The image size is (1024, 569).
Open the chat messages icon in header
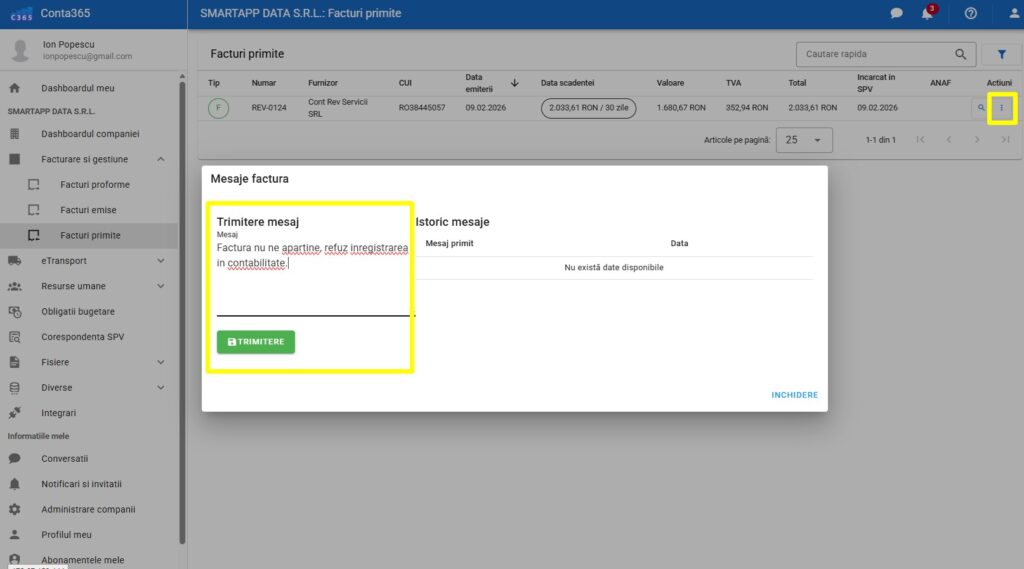(x=896, y=14)
